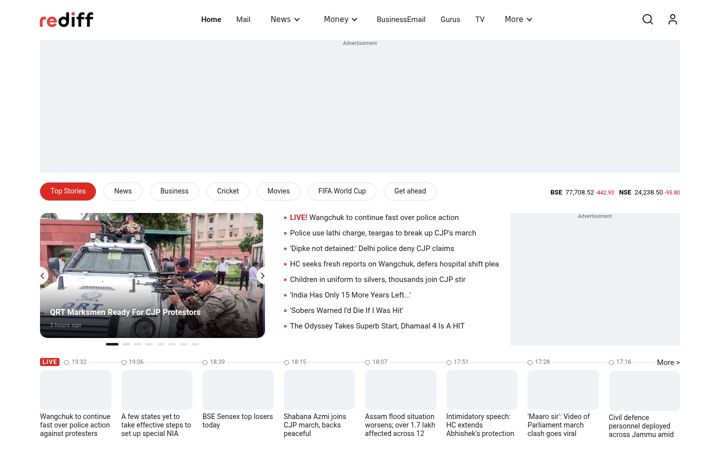720x450 pixels.
Task: Open TV in navigation bar
Action: (480, 19)
